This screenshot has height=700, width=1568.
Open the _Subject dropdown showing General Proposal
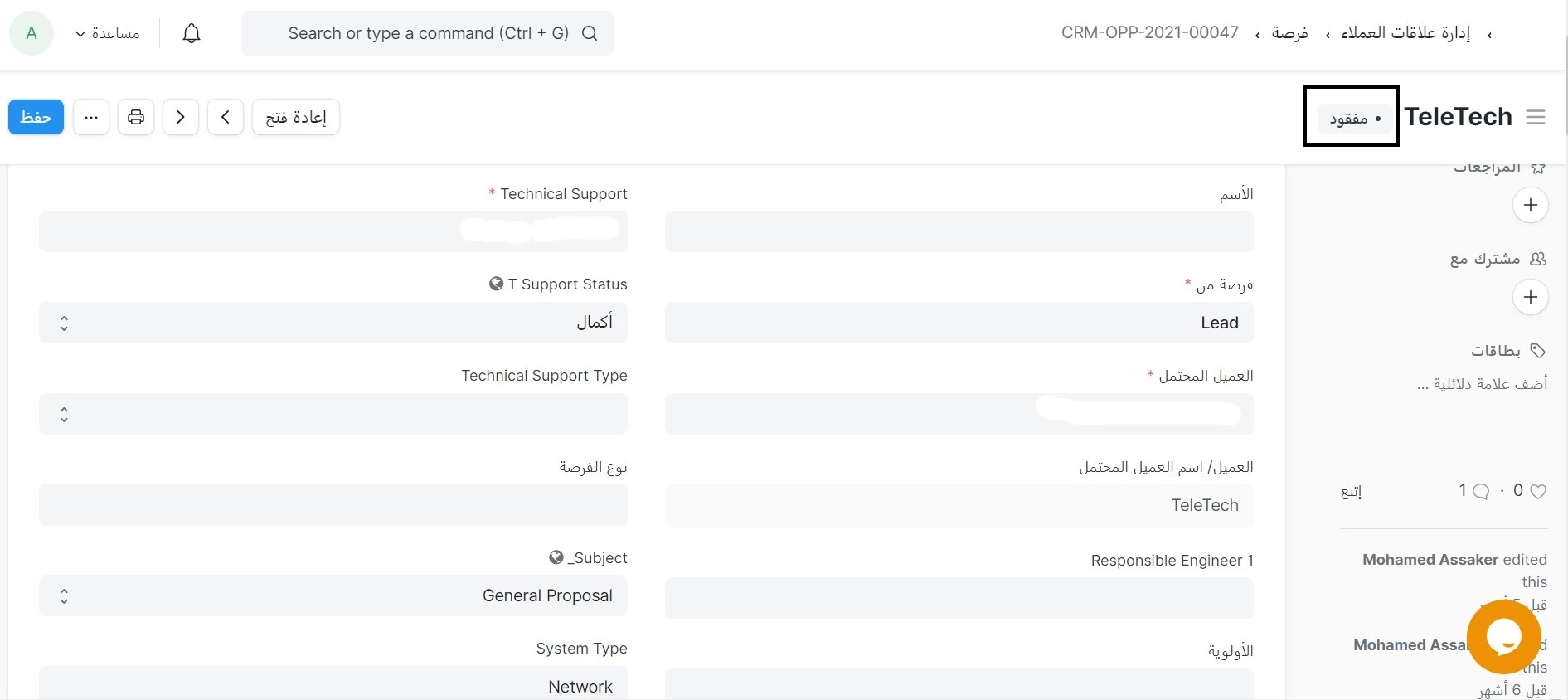[333, 595]
